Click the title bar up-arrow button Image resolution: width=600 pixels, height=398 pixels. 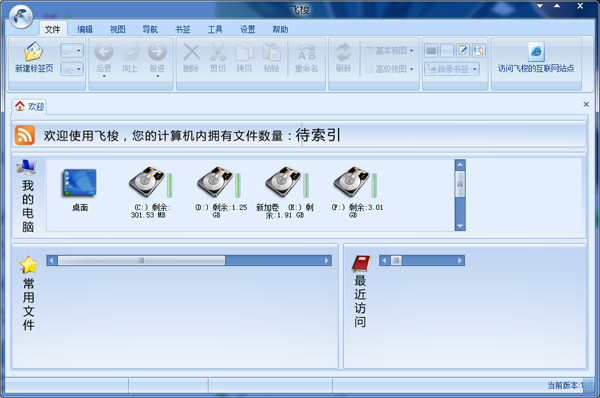557,6
